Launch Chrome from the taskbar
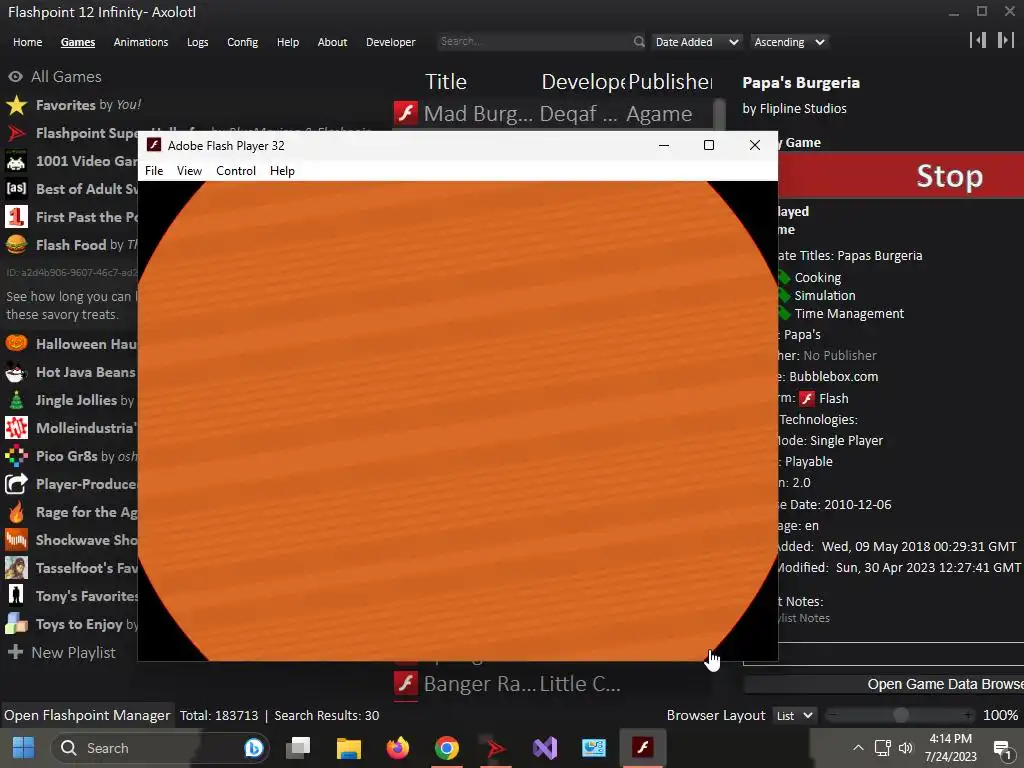 pos(447,748)
